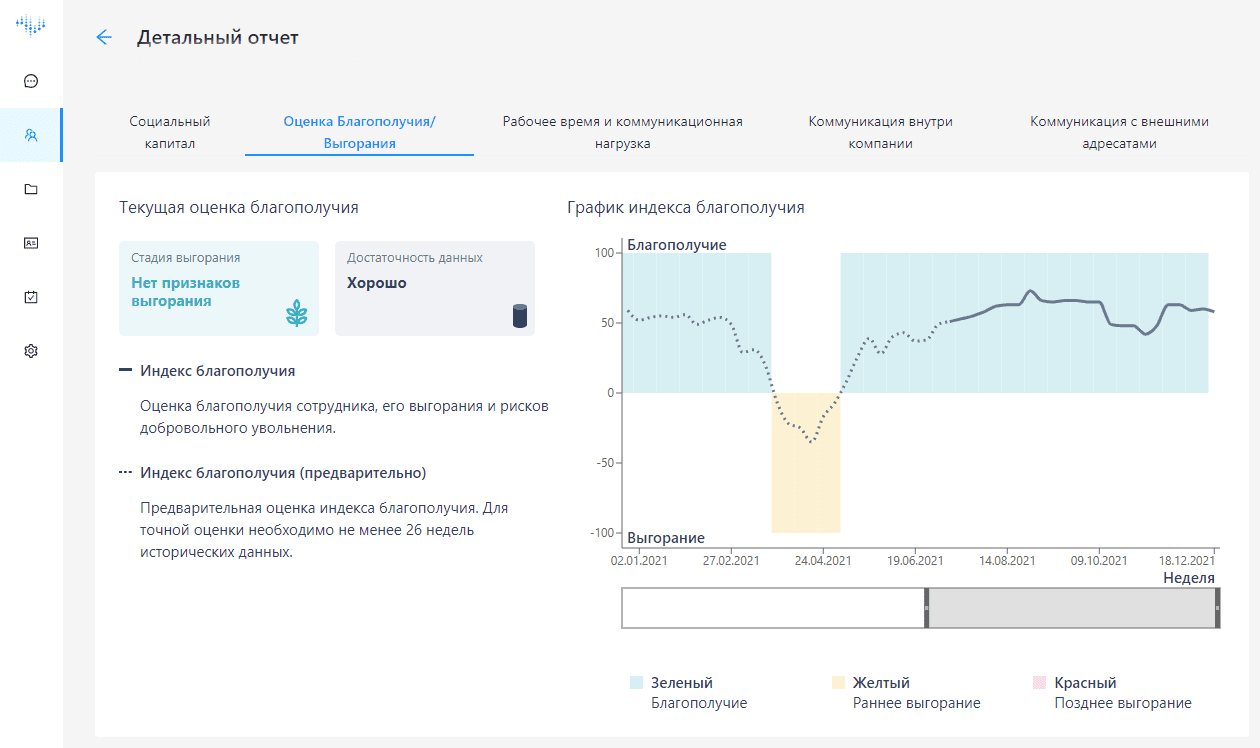Select the employees people icon in sidebar
This screenshot has width=1260, height=748.
pyautogui.click(x=31, y=135)
